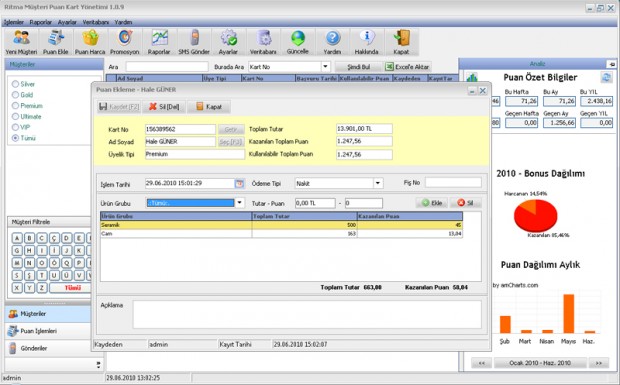
Task: Select the Premium radio button
Action: click(x=15, y=106)
